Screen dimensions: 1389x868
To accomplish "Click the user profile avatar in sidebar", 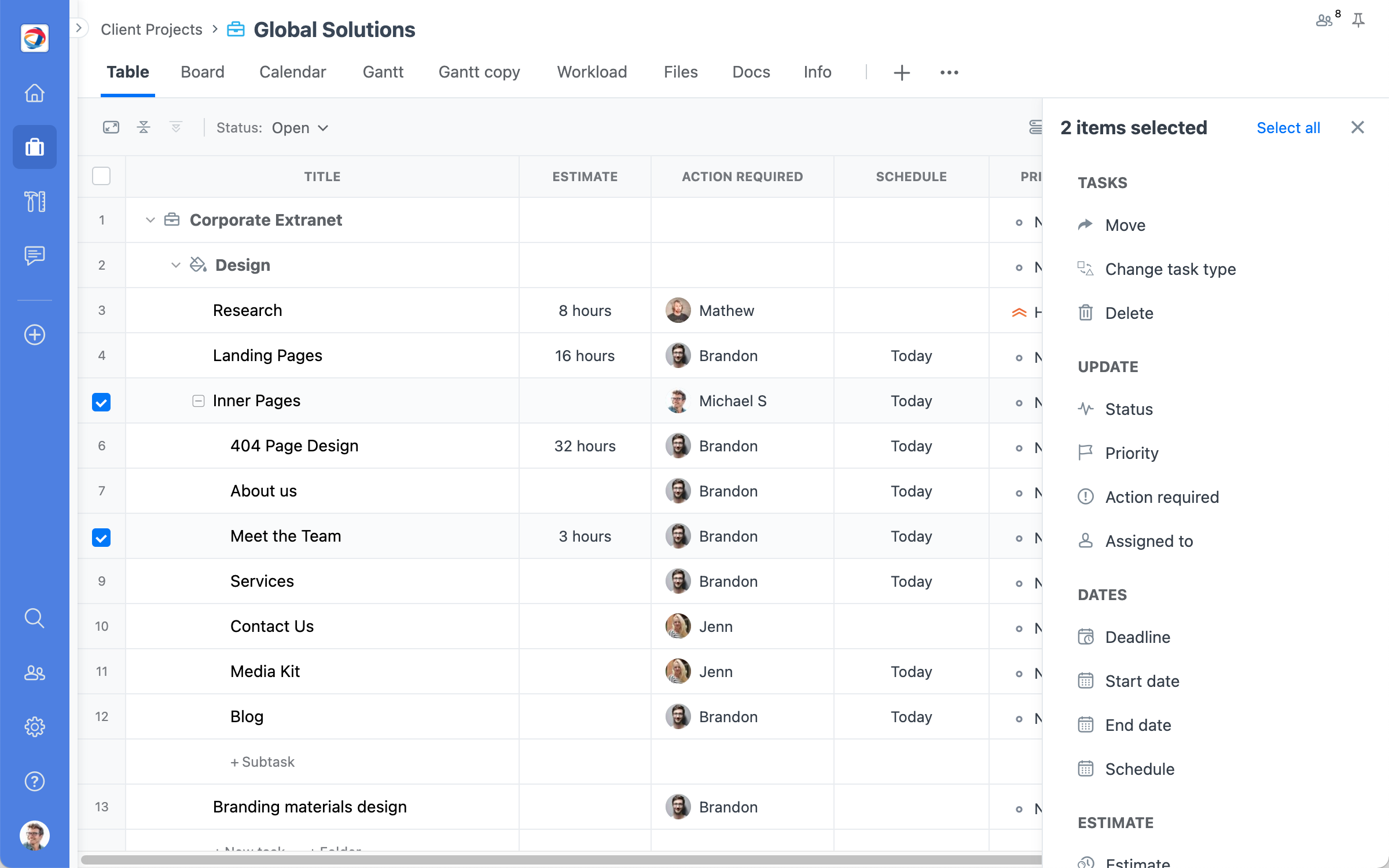I will pyautogui.click(x=35, y=836).
